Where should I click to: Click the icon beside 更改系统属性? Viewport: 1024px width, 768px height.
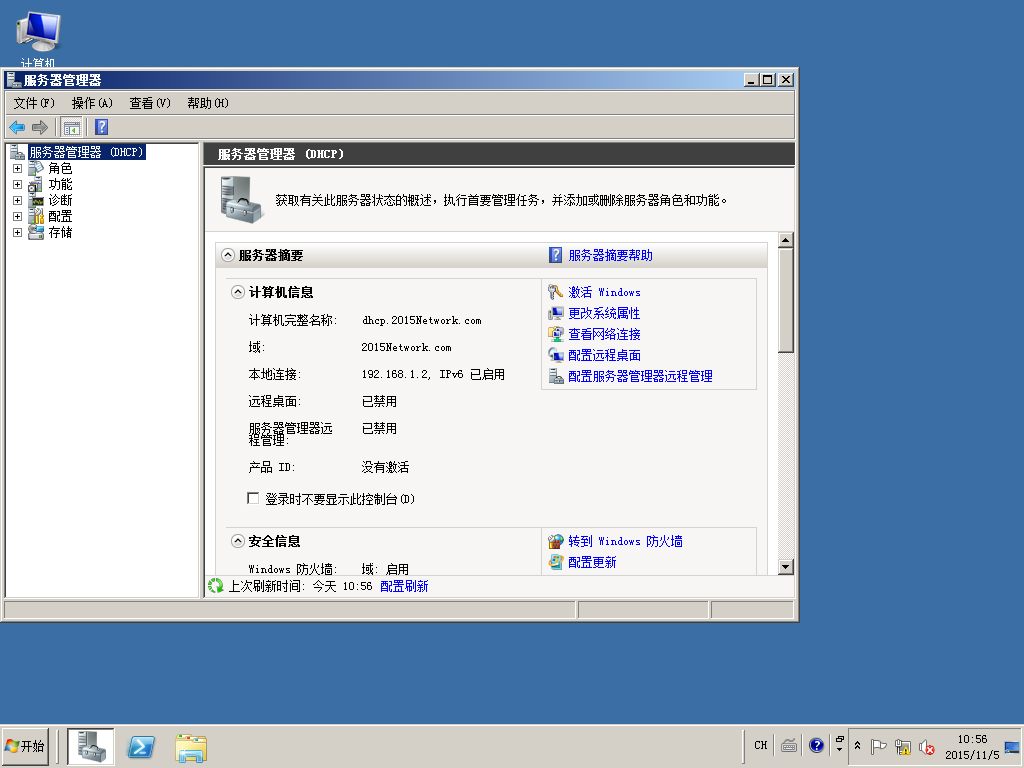tap(556, 313)
